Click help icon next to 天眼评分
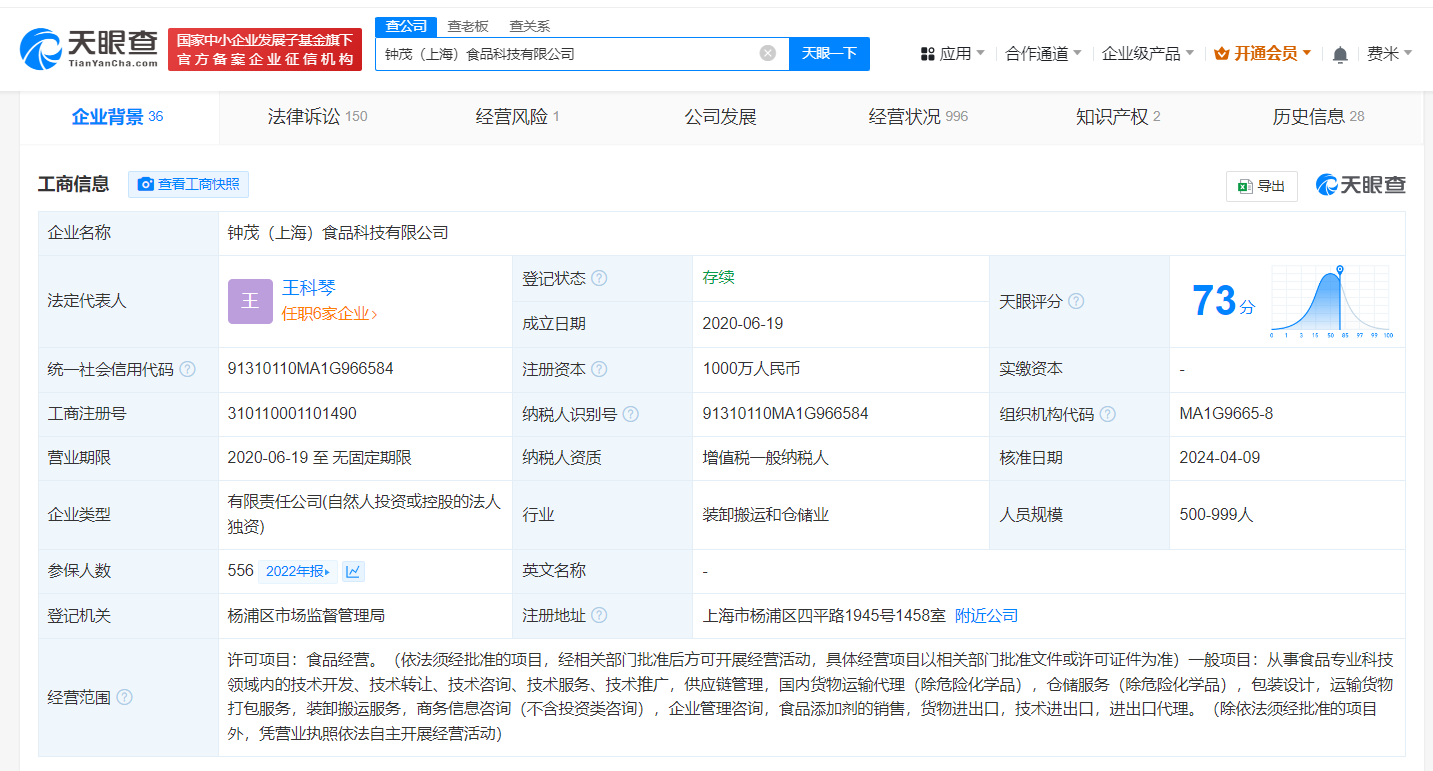This screenshot has height=771, width=1433. [x=1076, y=301]
